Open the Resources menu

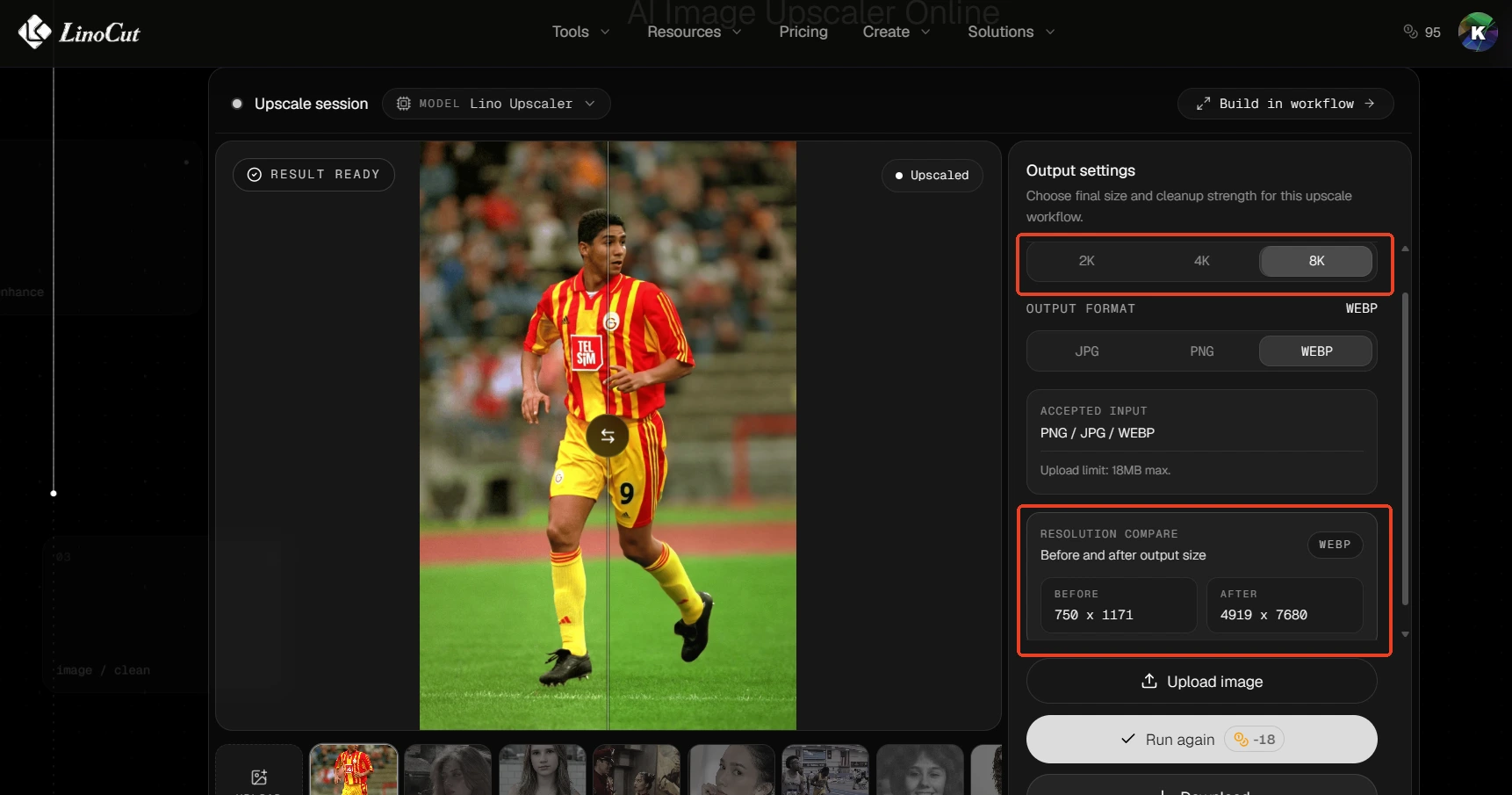[x=695, y=32]
